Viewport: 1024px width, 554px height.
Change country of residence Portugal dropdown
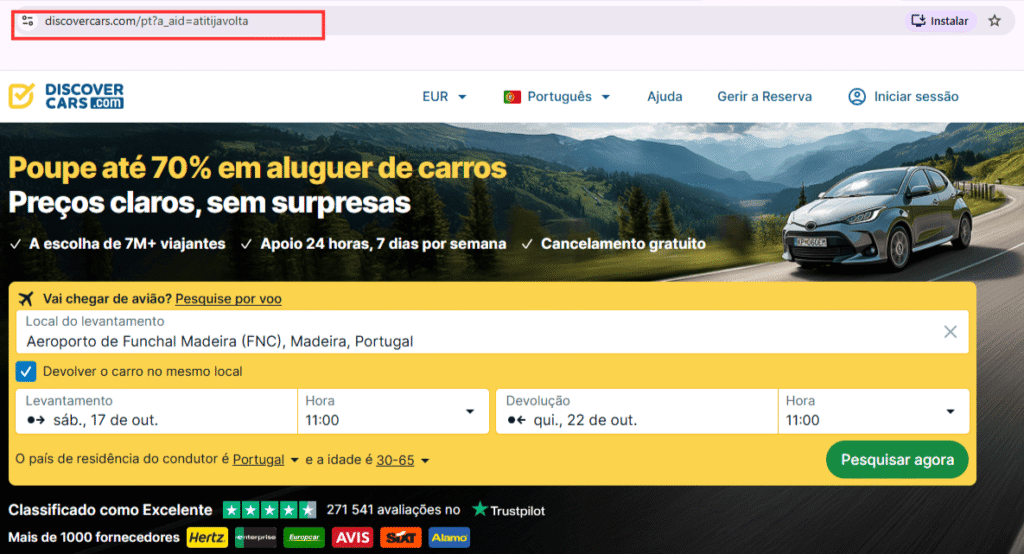point(265,460)
